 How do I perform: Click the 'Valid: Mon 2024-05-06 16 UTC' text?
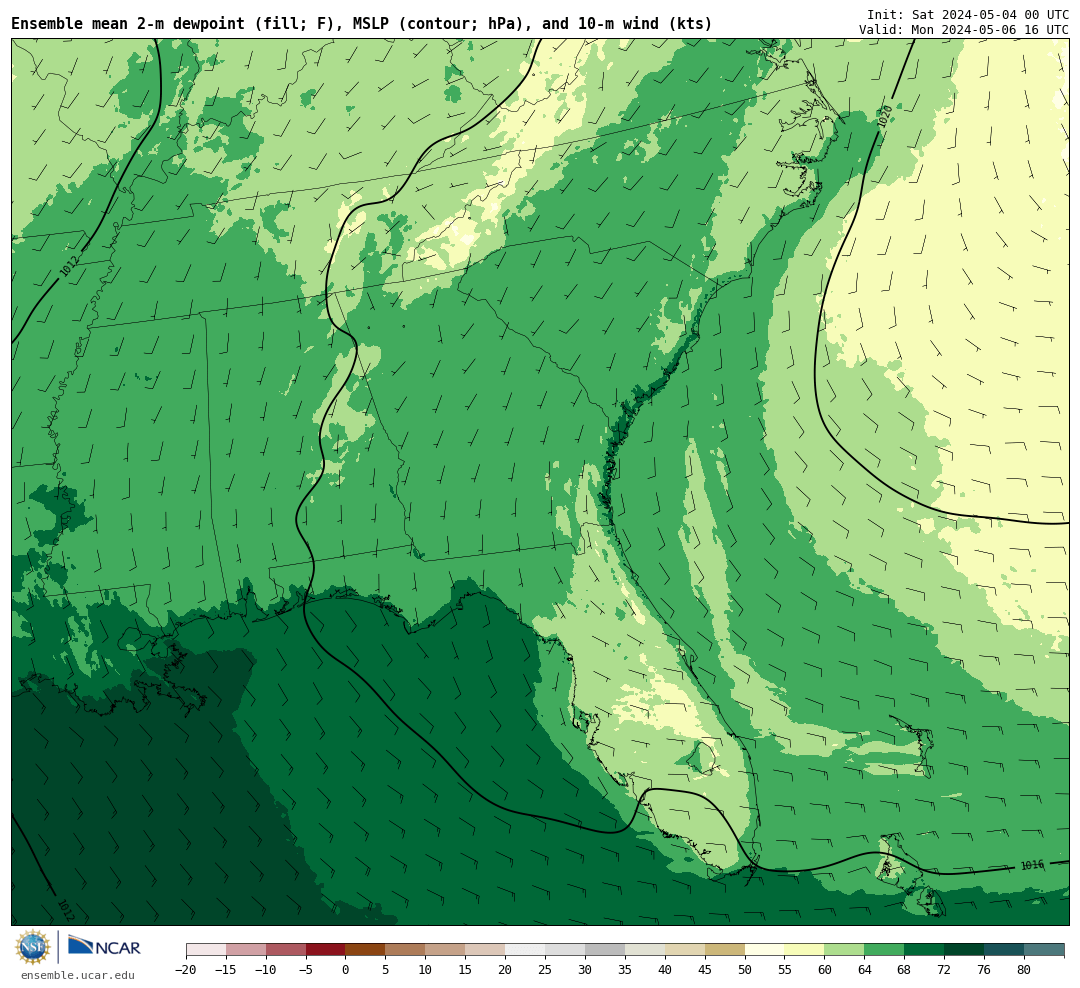pyautogui.click(x=964, y=30)
